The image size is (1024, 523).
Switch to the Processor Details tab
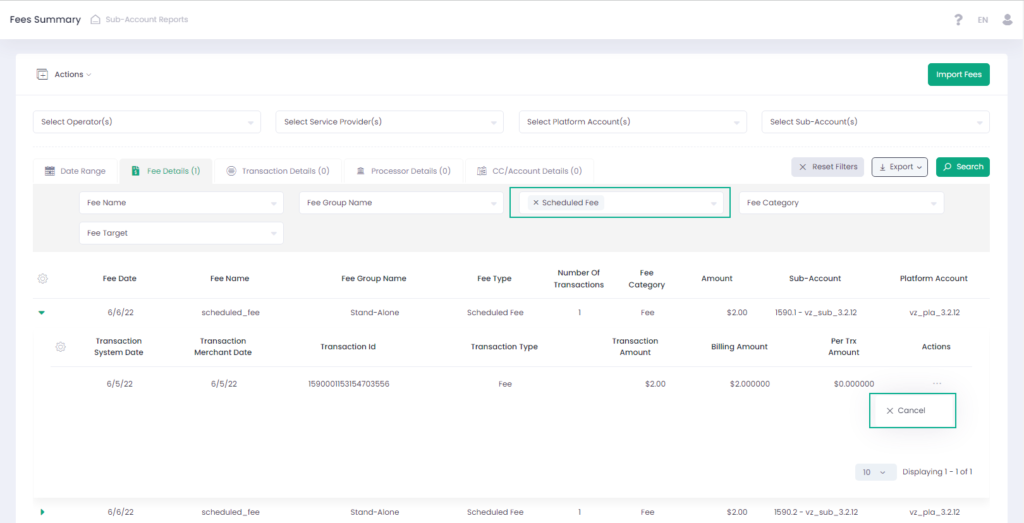click(403, 171)
